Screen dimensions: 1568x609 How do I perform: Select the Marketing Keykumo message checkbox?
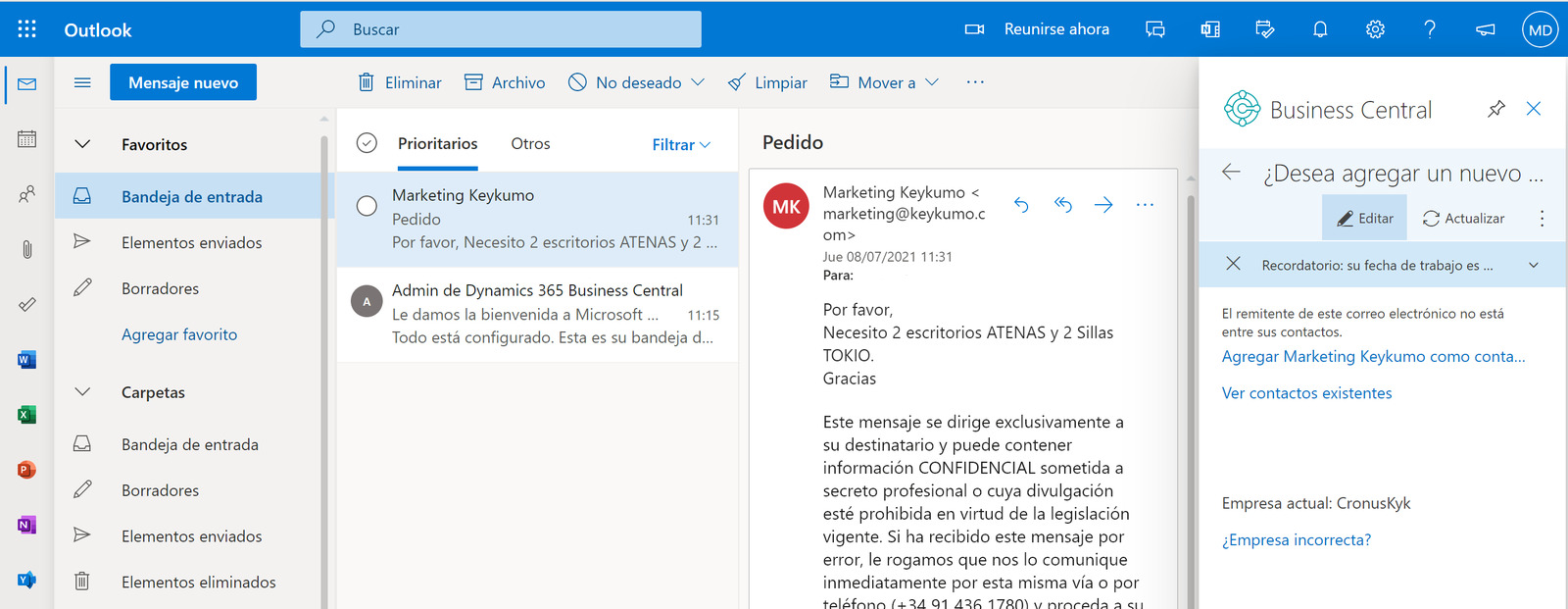[x=367, y=206]
